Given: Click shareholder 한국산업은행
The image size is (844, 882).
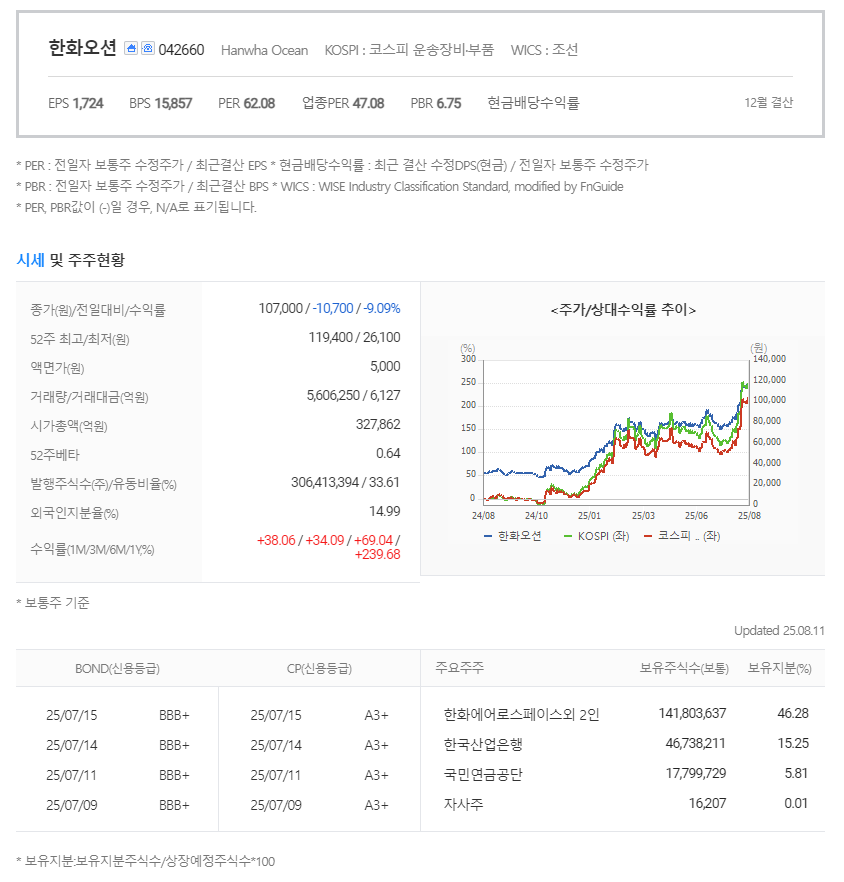Looking at the screenshot, I should 483,744.
